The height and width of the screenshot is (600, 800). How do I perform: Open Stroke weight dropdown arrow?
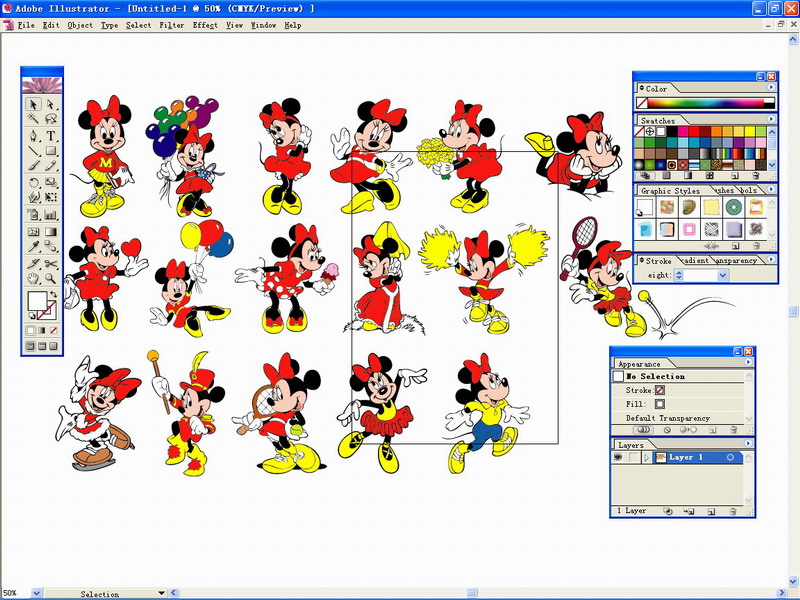click(x=722, y=276)
